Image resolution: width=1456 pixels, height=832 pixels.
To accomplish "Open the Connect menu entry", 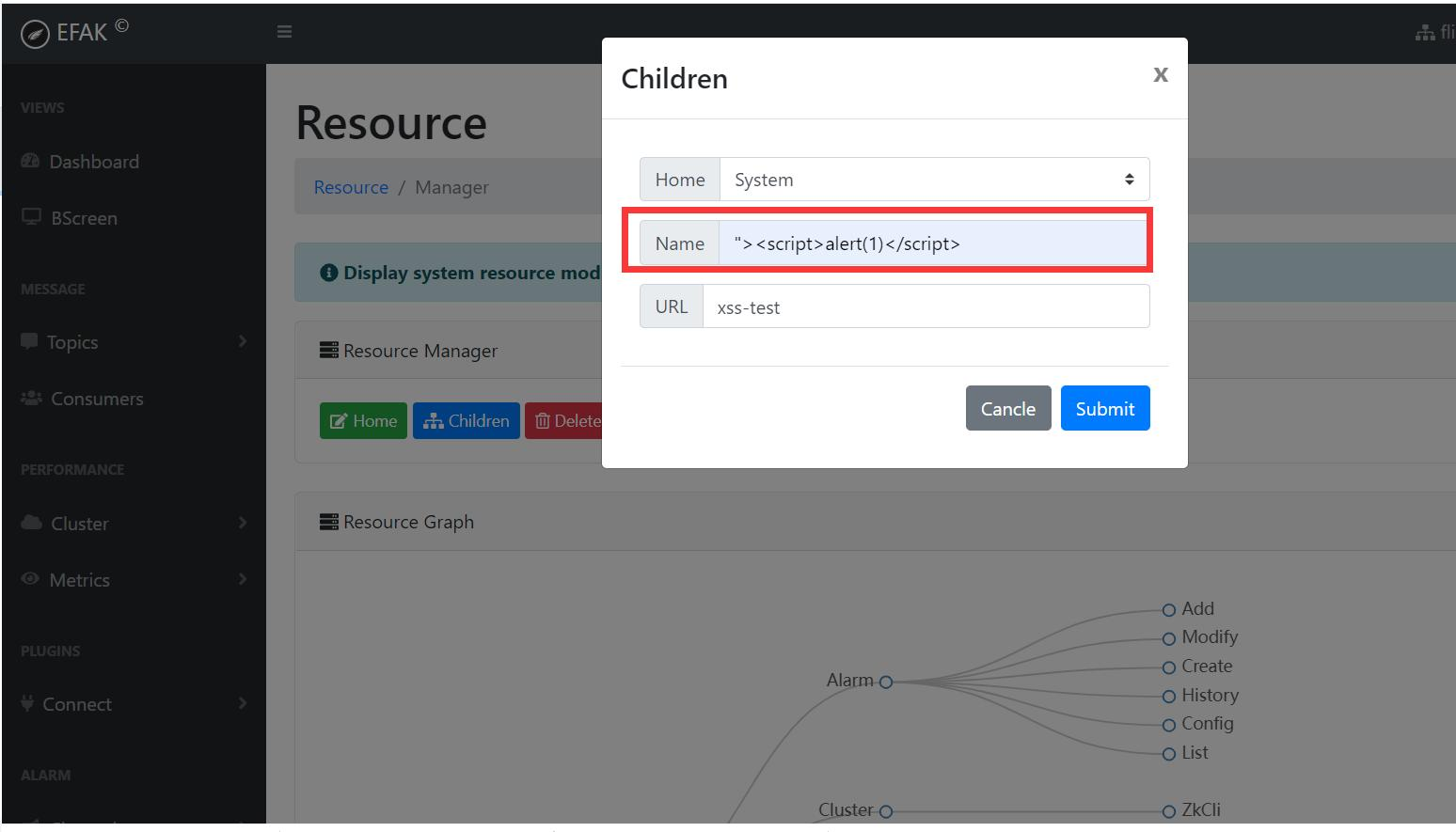I will [79, 703].
